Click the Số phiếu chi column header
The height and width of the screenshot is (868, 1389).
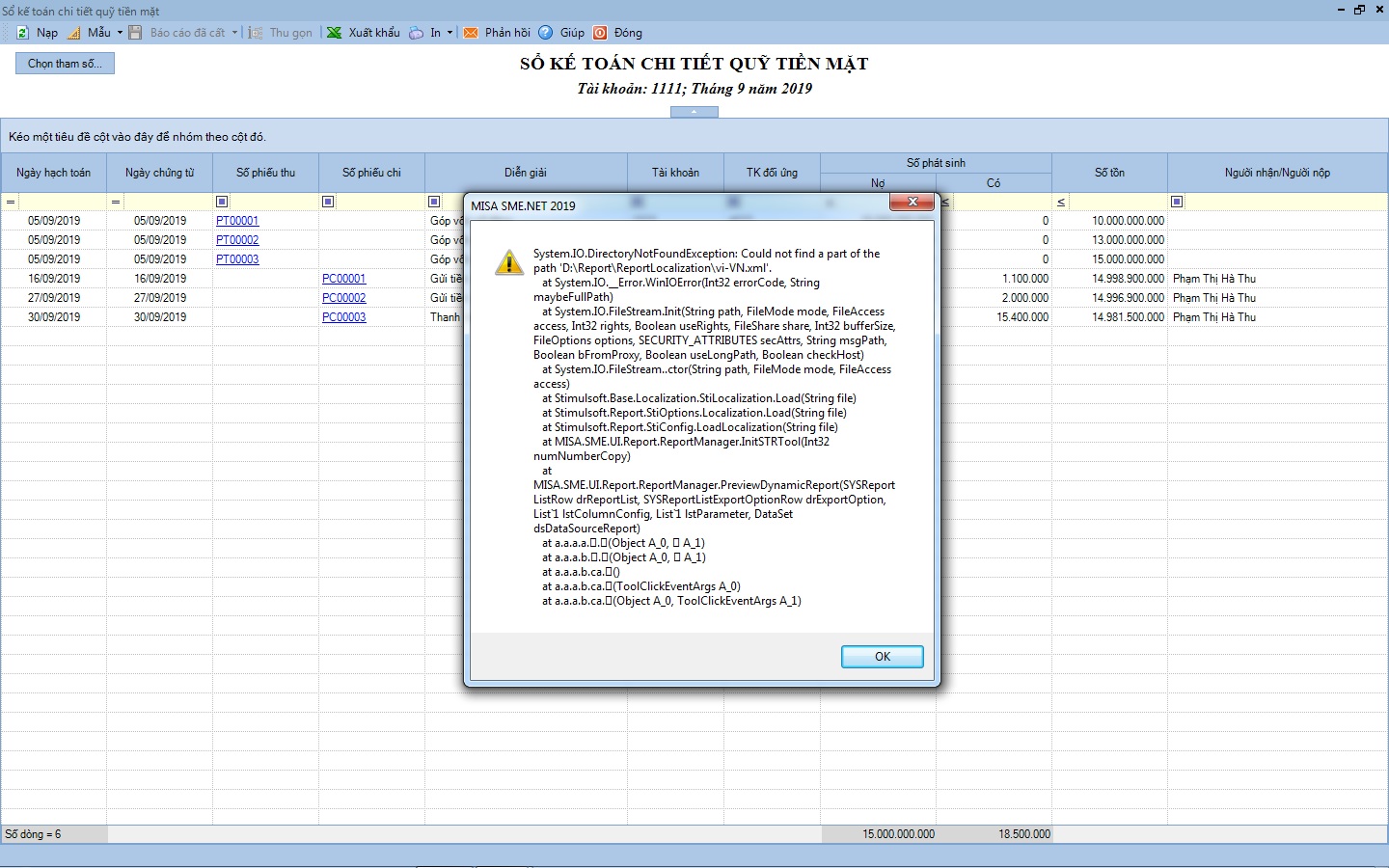pos(371,173)
